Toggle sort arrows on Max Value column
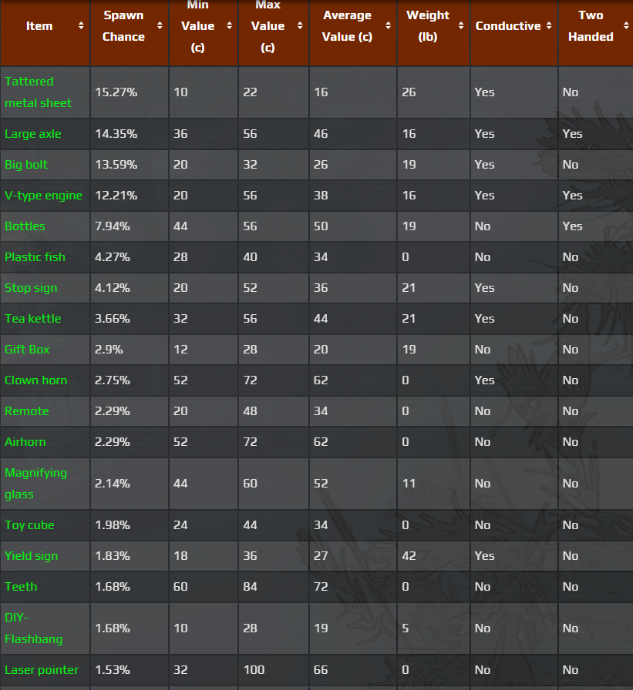Image resolution: width=633 pixels, height=690 pixels. 297,26
